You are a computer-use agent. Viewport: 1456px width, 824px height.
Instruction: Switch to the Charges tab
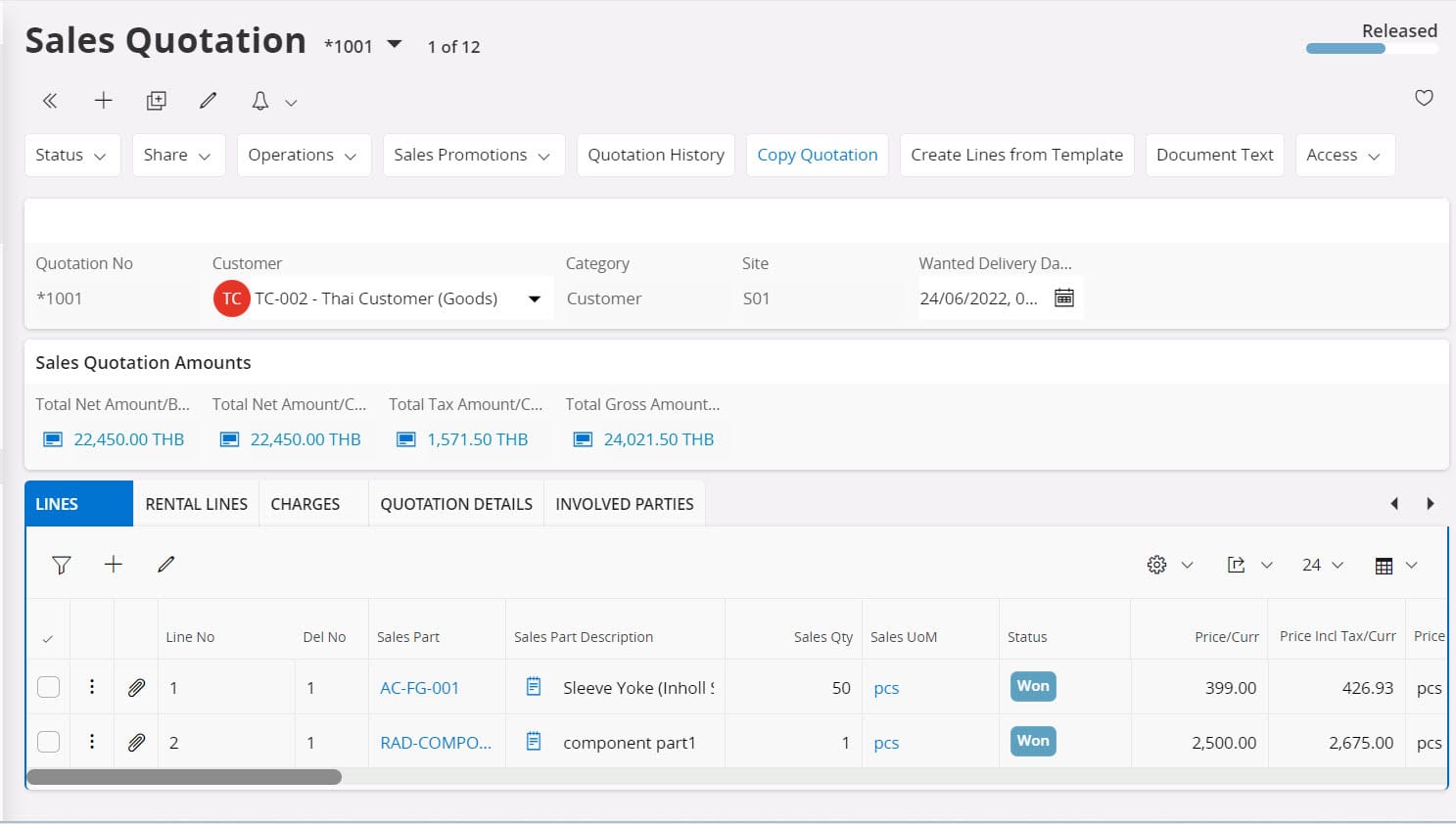point(305,504)
